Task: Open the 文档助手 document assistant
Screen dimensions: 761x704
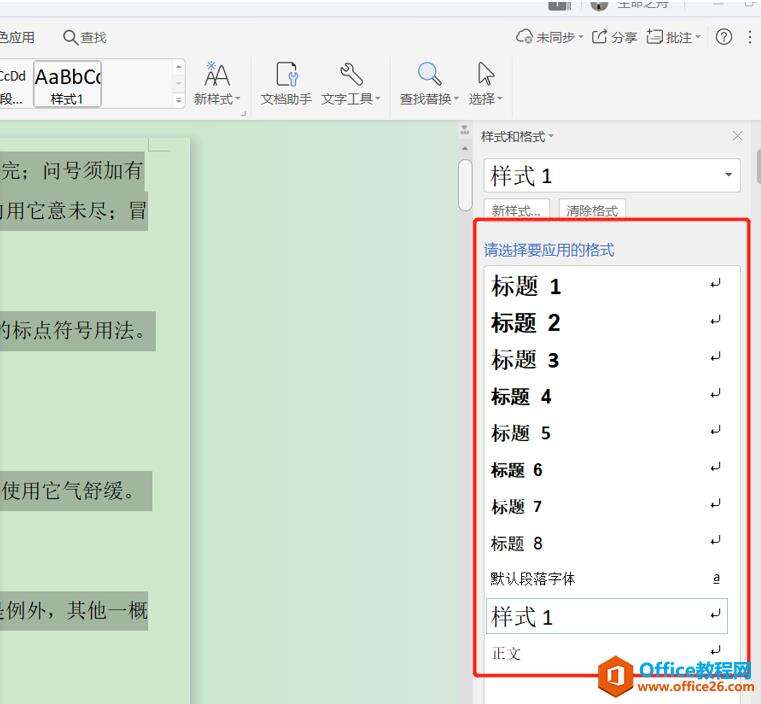Action: [286, 75]
